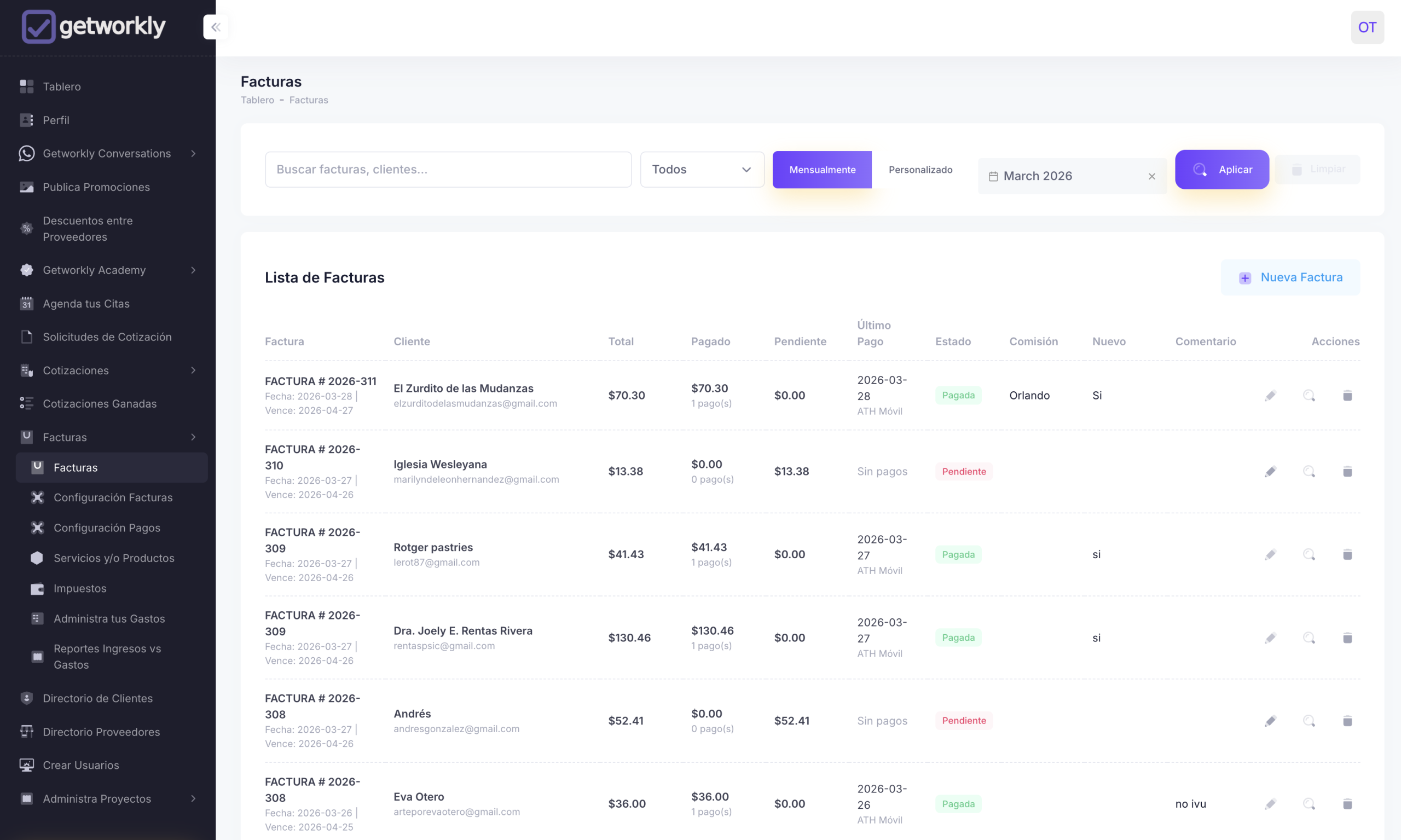This screenshot has width=1401, height=840.
Task: Edit the Eva Otero invoice with pencil icon
Action: pyautogui.click(x=1270, y=804)
